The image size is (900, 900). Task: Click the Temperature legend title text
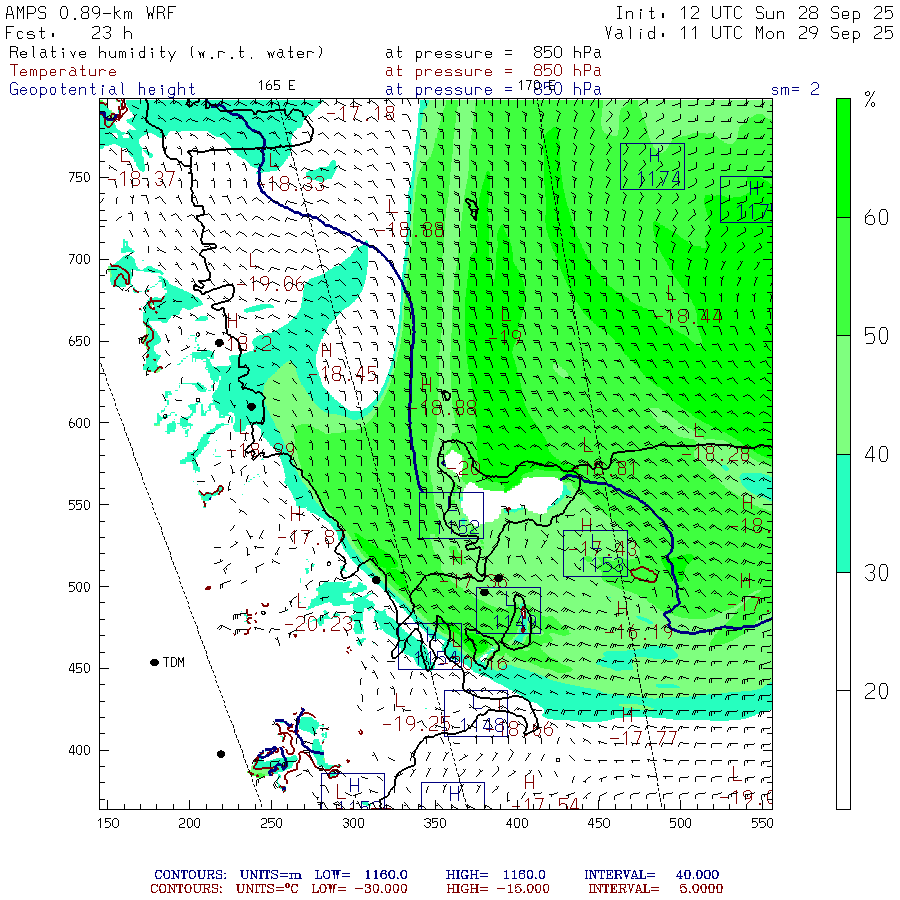coord(63,71)
